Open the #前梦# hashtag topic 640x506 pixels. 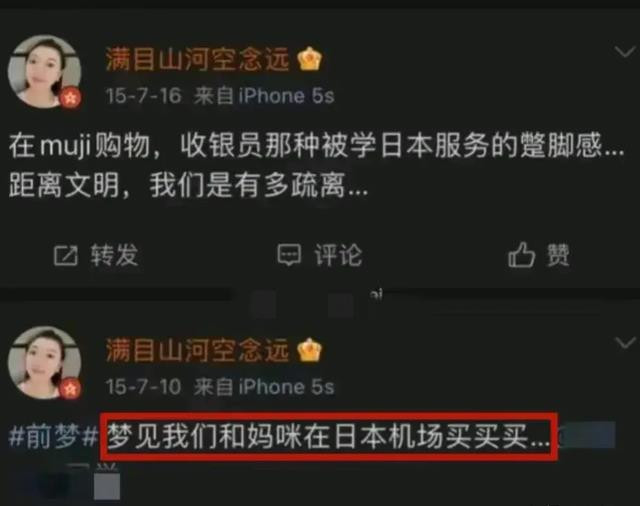tap(53, 437)
